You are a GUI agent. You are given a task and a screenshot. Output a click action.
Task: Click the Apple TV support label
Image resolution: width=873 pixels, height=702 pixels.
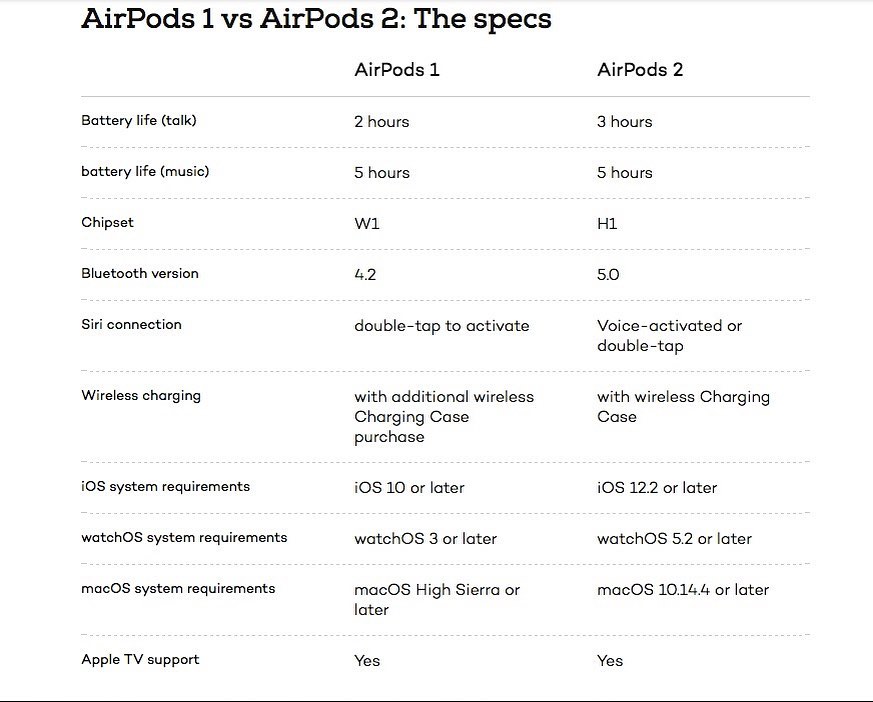click(x=140, y=659)
